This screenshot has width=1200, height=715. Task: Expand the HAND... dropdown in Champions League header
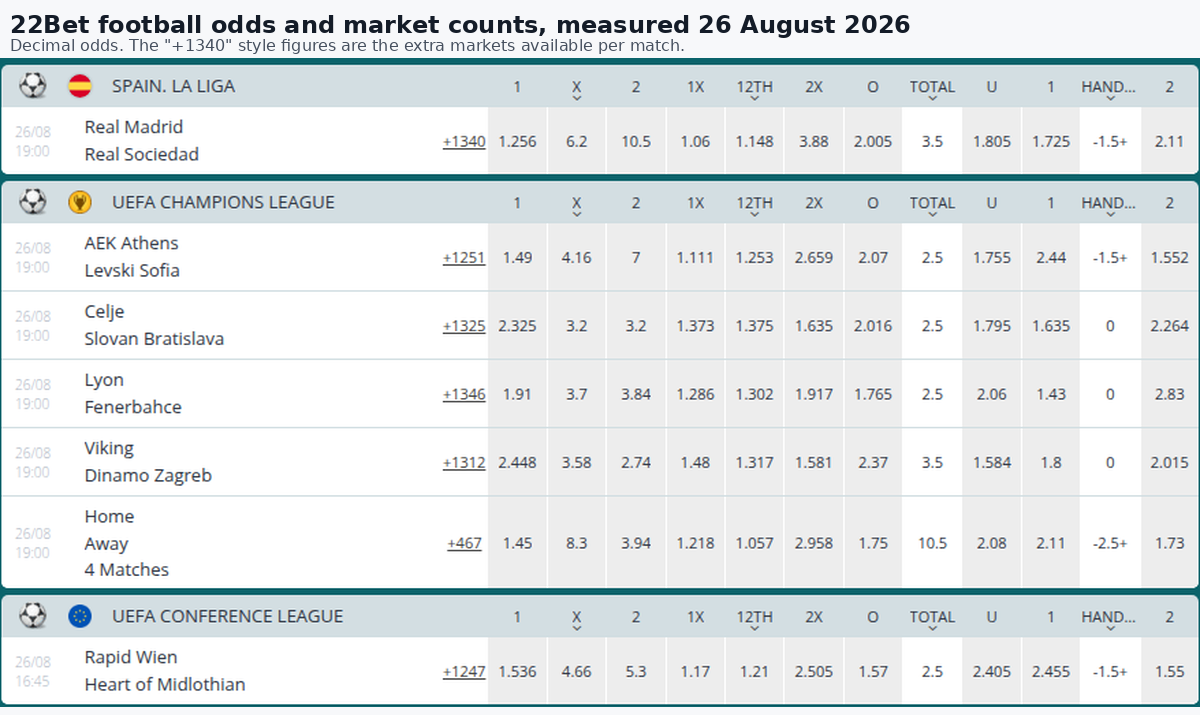pyautogui.click(x=1109, y=214)
